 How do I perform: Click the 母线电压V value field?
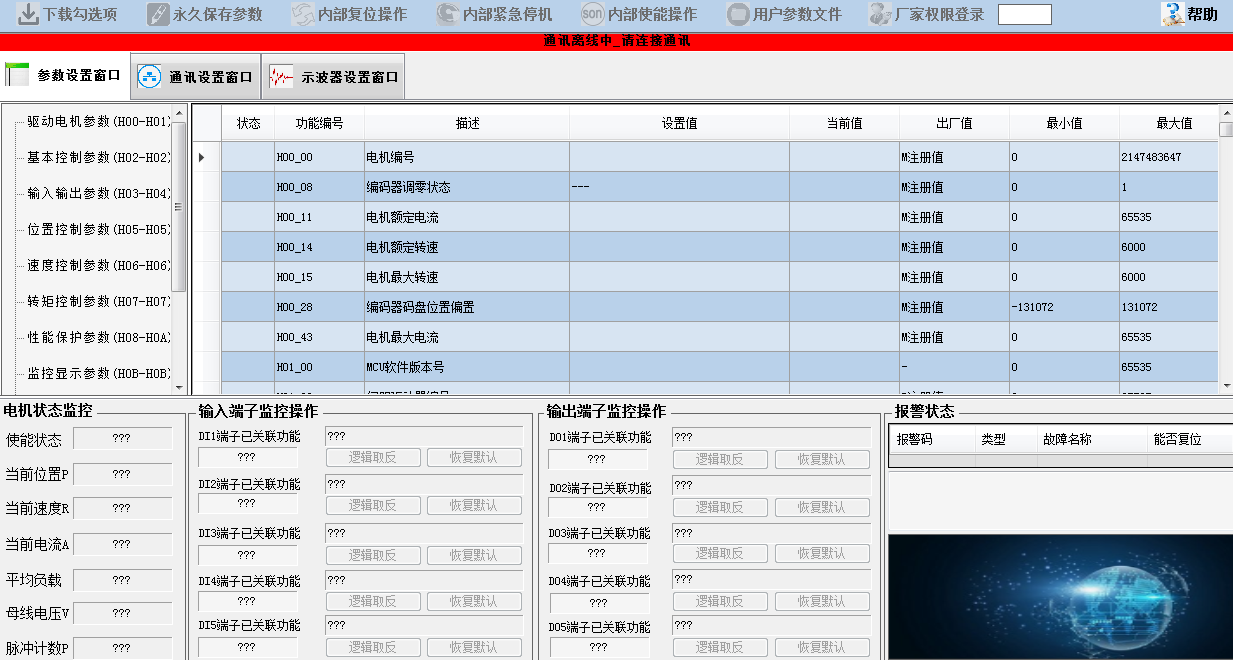[121, 612]
